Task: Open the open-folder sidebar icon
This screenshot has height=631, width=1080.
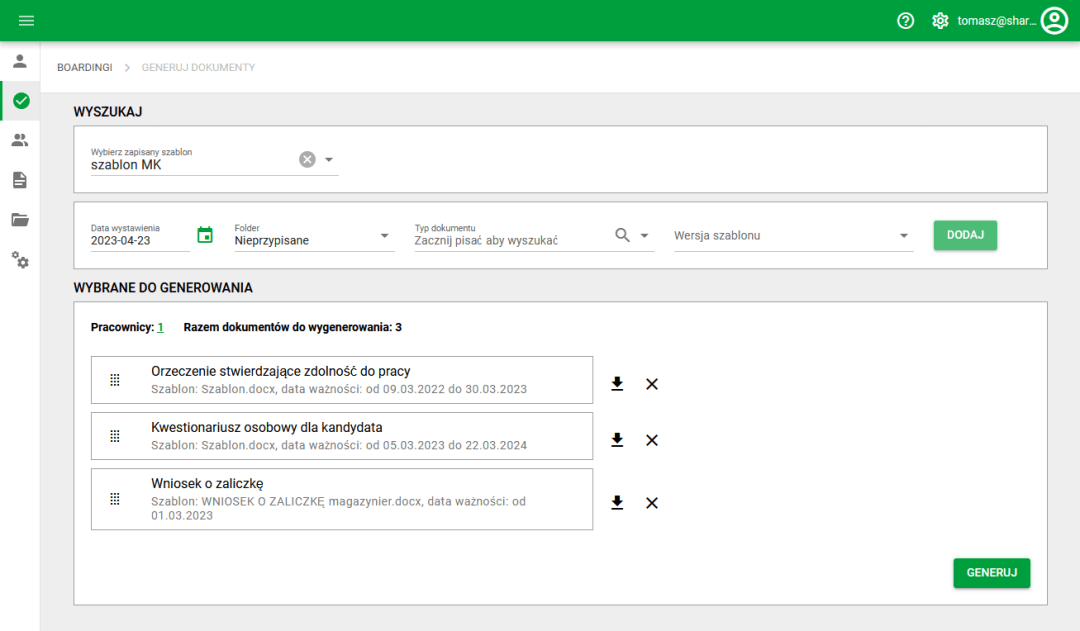Action: click(x=20, y=220)
